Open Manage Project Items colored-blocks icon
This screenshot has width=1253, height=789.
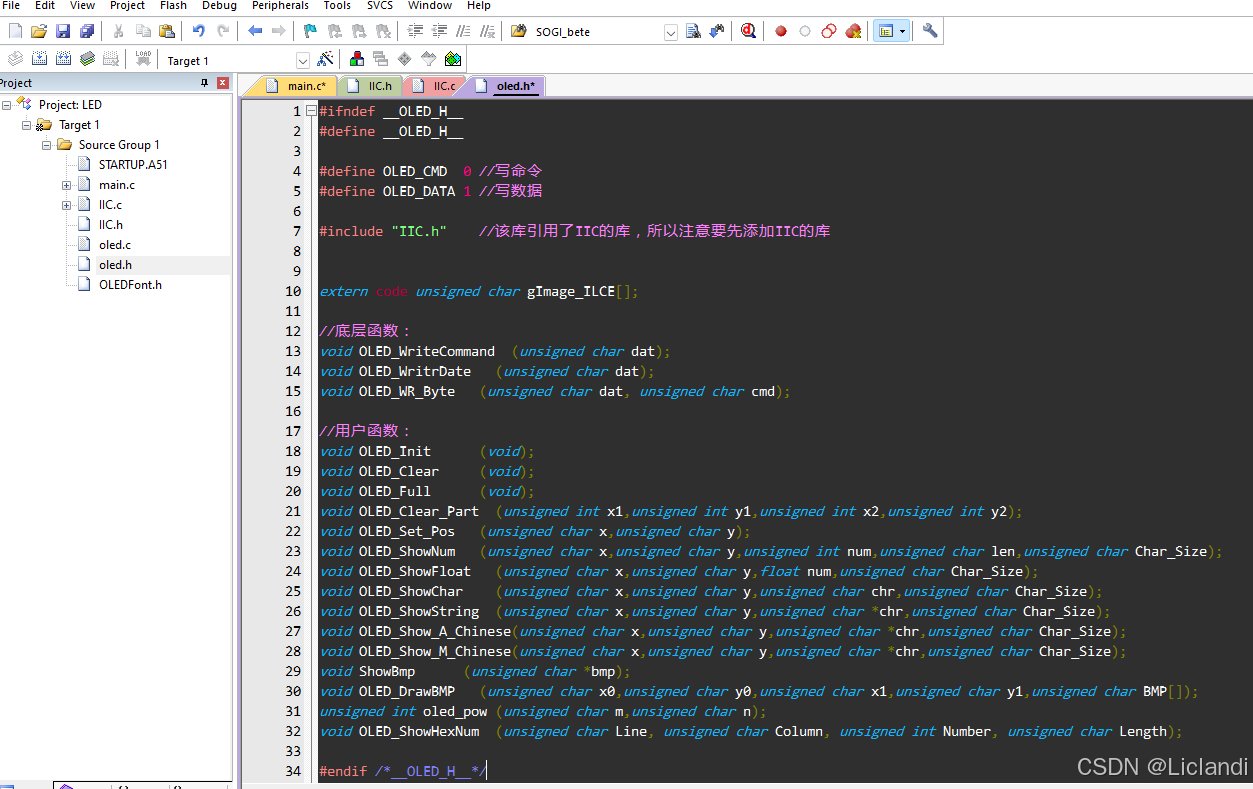pos(357,59)
